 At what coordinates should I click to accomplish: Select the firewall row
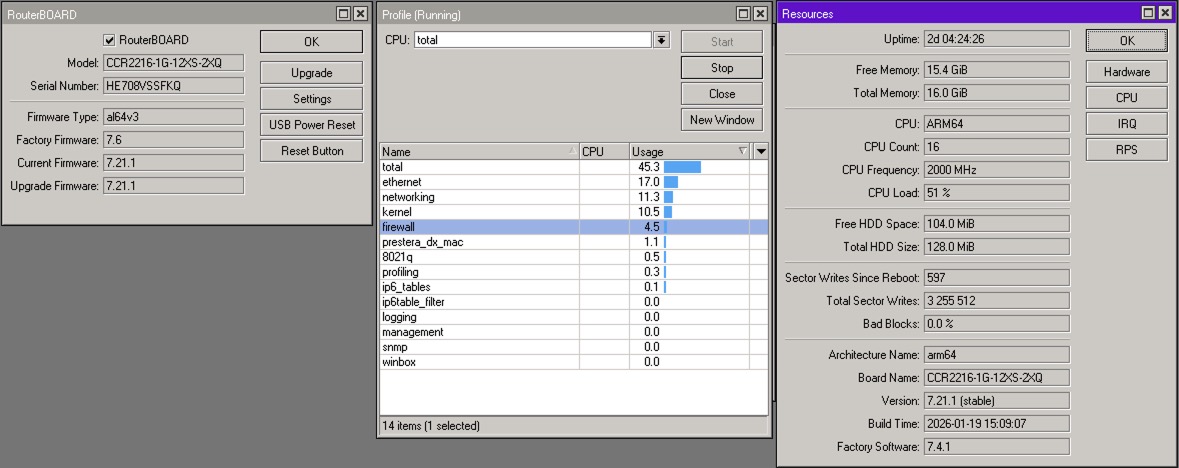pyautogui.click(x=574, y=227)
